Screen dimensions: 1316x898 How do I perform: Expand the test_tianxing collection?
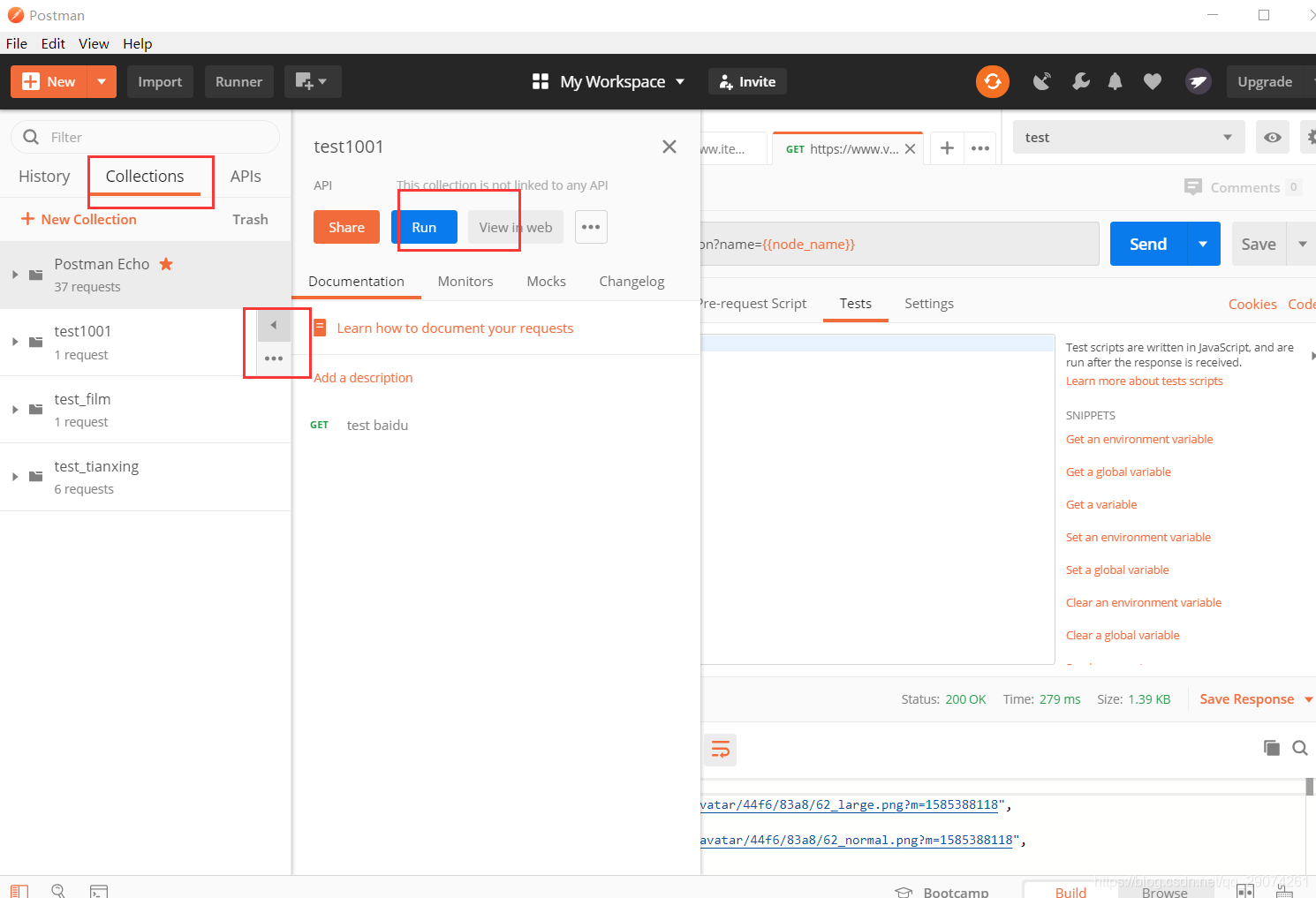[x=15, y=477]
